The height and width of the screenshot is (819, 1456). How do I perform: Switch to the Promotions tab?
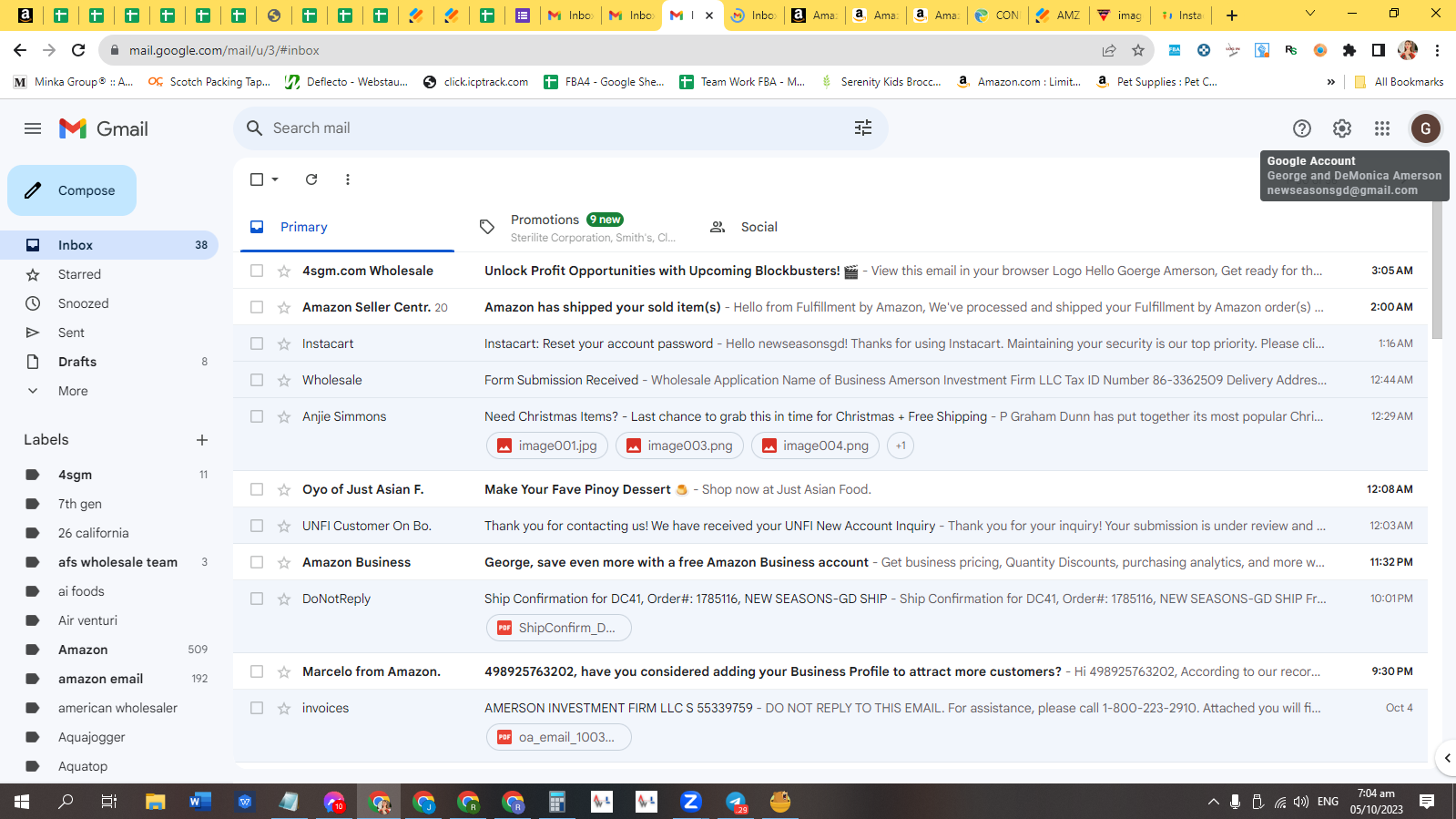pyautogui.click(x=577, y=227)
